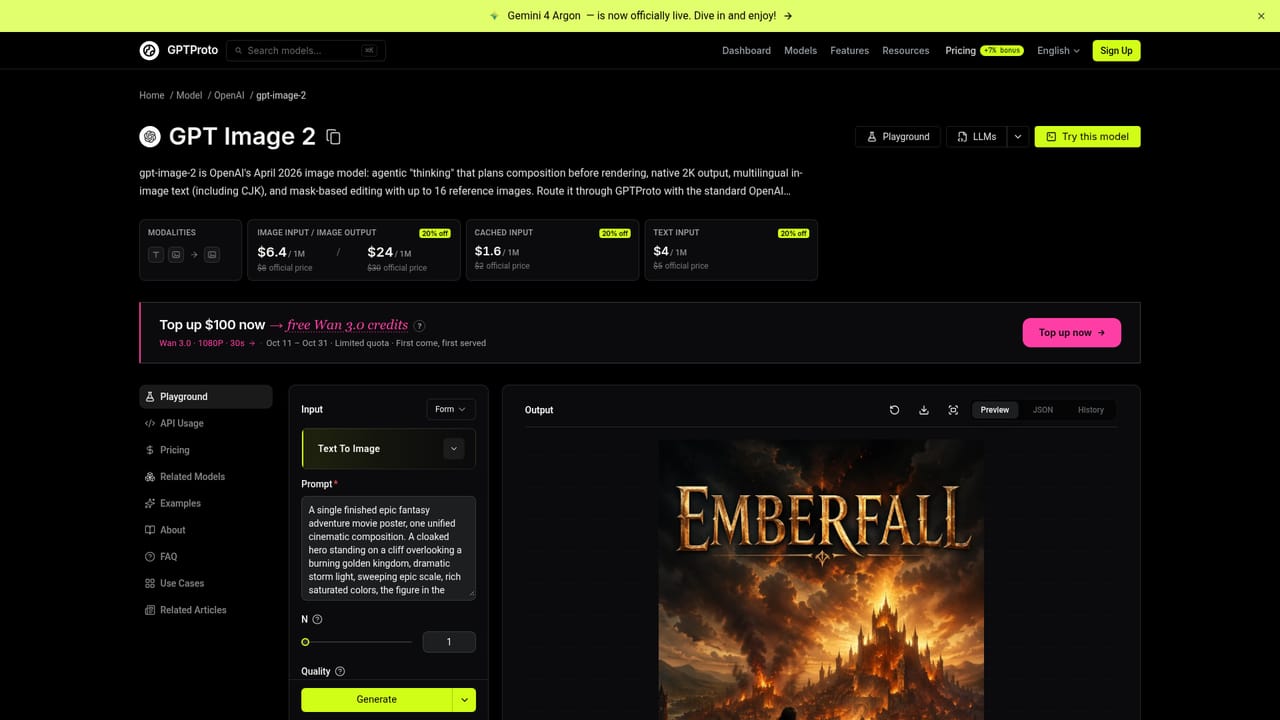Open the Generate button options arrow
Image resolution: width=1280 pixels, height=720 pixels.
pyautogui.click(x=464, y=700)
